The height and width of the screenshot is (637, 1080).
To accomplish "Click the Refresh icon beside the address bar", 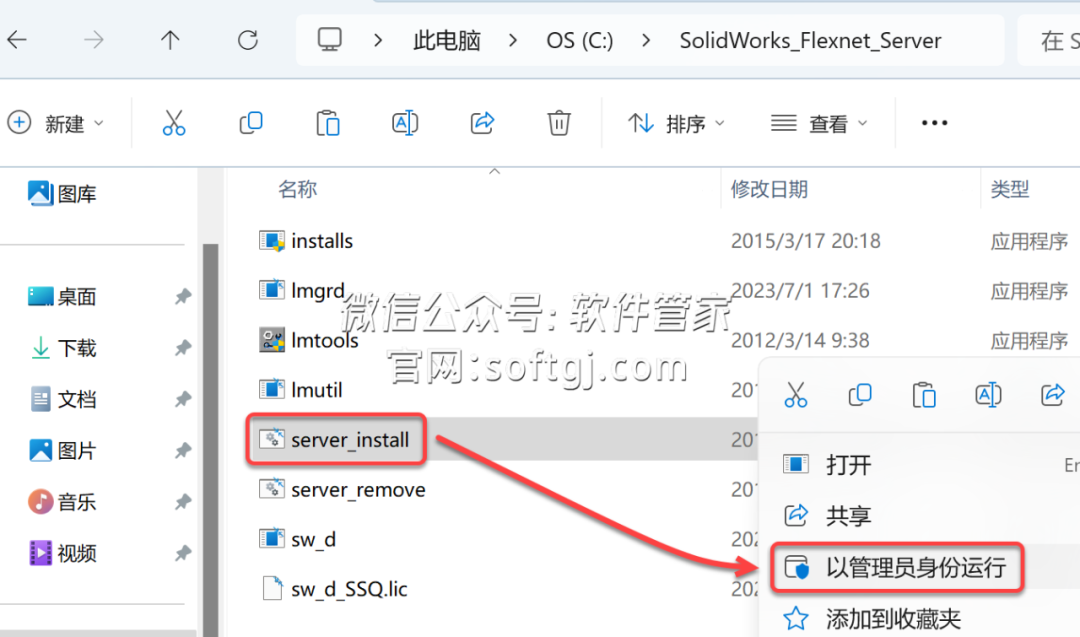I will point(248,41).
